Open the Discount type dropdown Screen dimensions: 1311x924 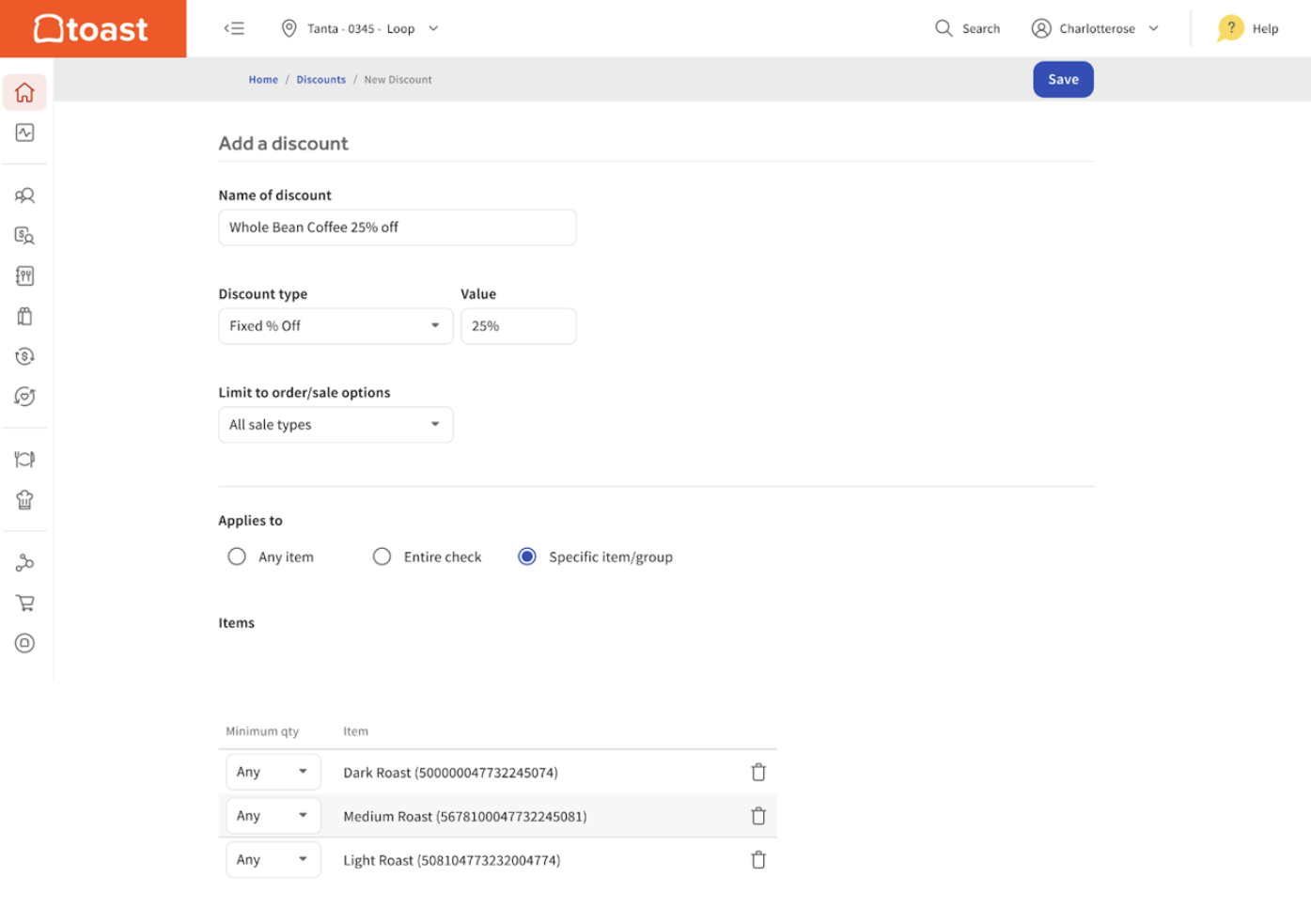pos(336,326)
